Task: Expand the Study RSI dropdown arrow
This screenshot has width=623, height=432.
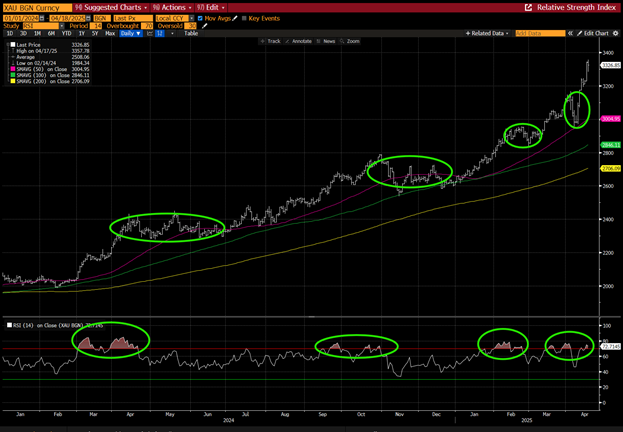Action: [x=62, y=26]
